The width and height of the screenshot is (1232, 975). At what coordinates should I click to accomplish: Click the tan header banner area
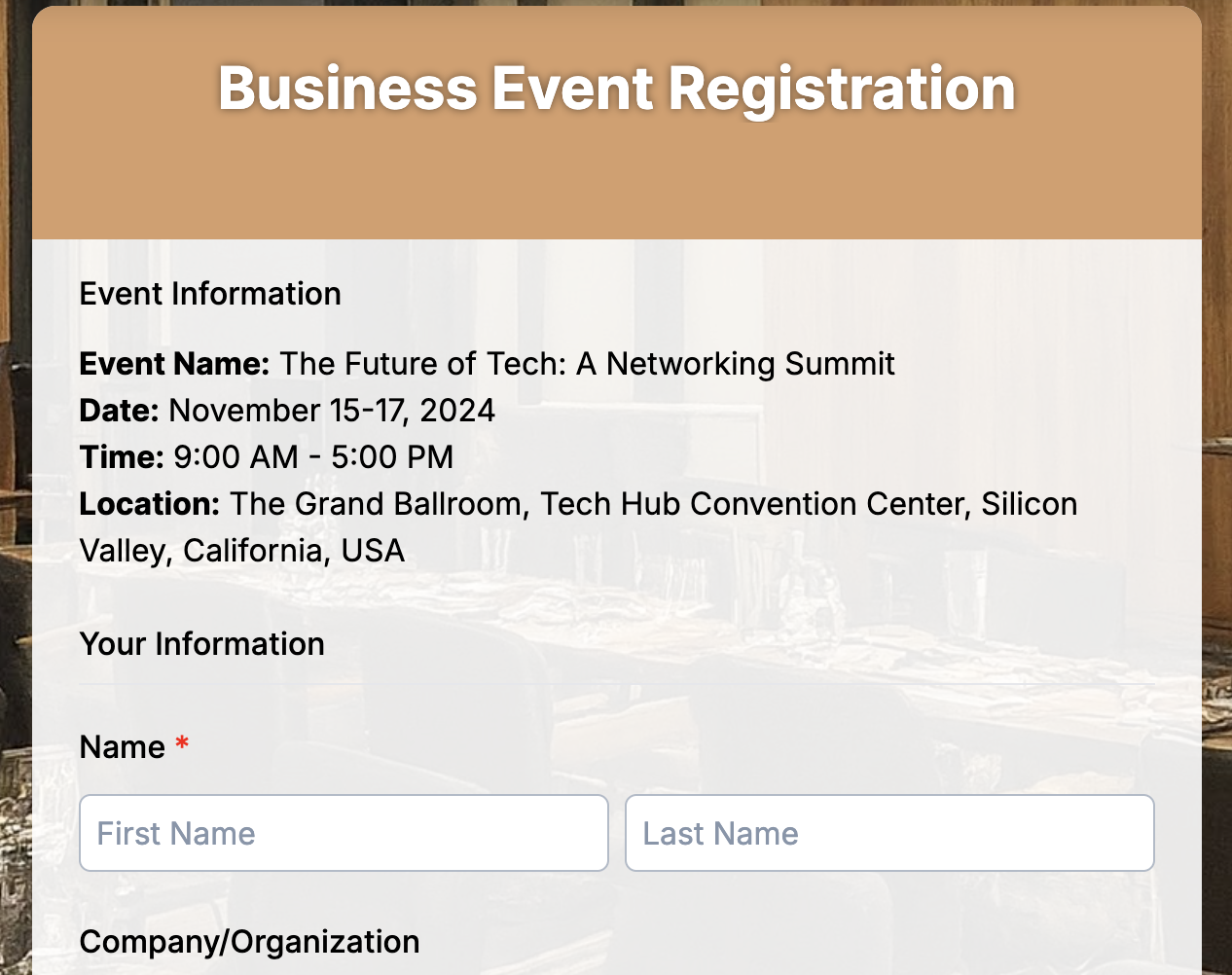tap(615, 185)
